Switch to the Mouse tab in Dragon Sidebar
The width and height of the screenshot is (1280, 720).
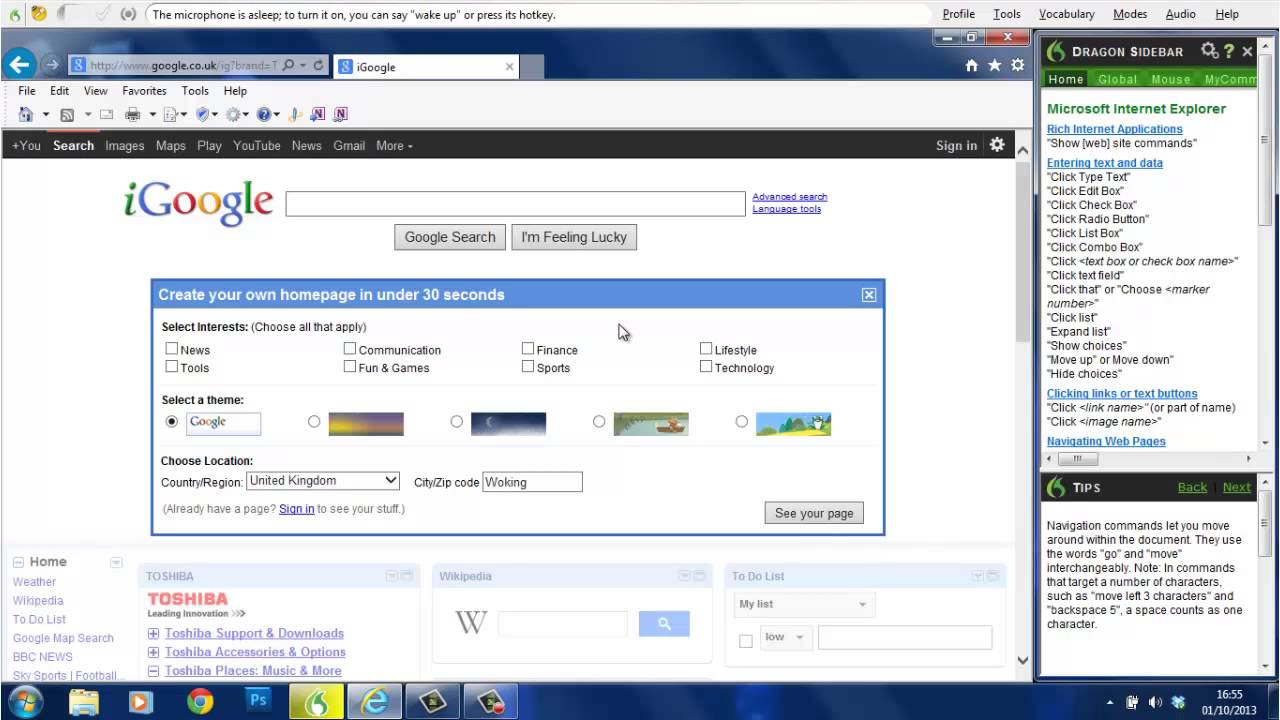tap(1170, 79)
